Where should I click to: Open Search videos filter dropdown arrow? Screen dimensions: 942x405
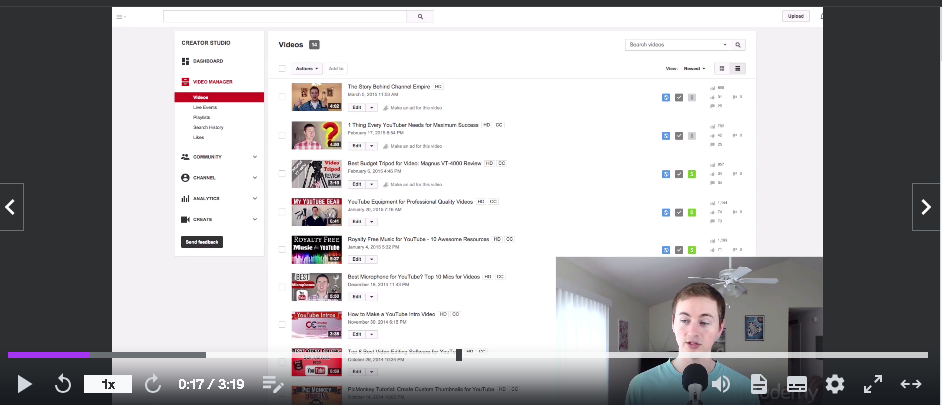(x=725, y=44)
